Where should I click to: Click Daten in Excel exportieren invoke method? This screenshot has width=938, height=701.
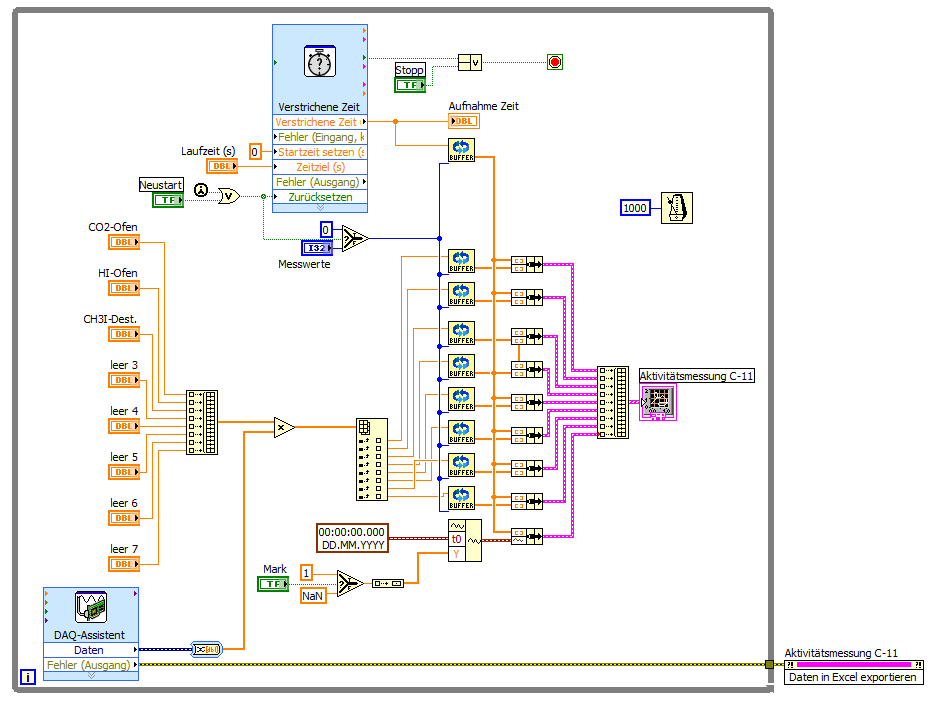tap(853, 676)
